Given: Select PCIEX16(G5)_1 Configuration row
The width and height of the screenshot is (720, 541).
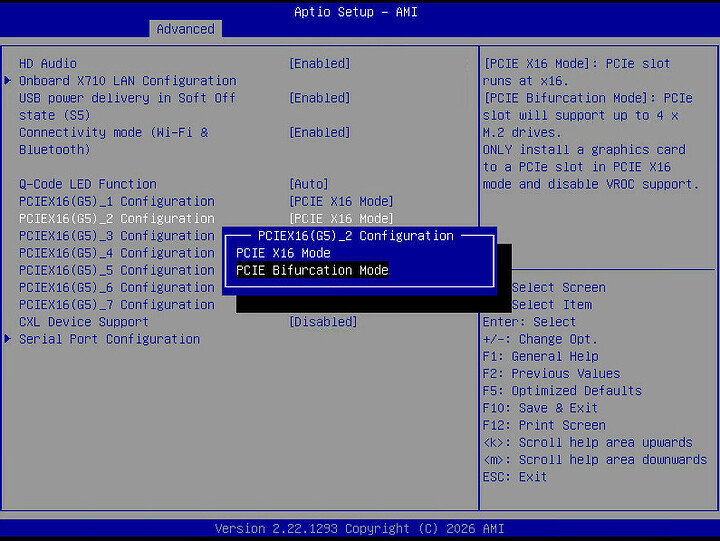Looking at the screenshot, I should click(117, 201).
